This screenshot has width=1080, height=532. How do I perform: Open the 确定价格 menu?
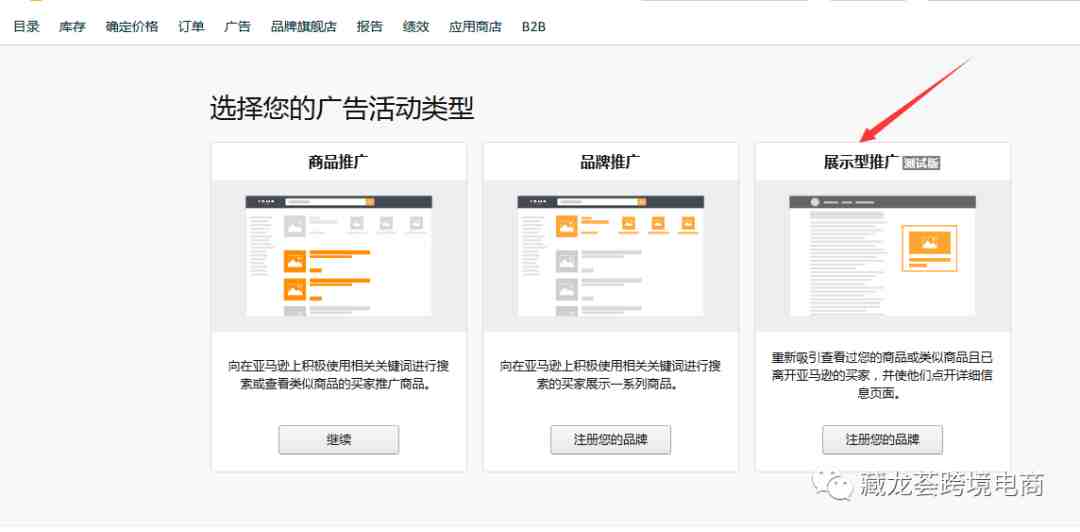tap(132, 27)
